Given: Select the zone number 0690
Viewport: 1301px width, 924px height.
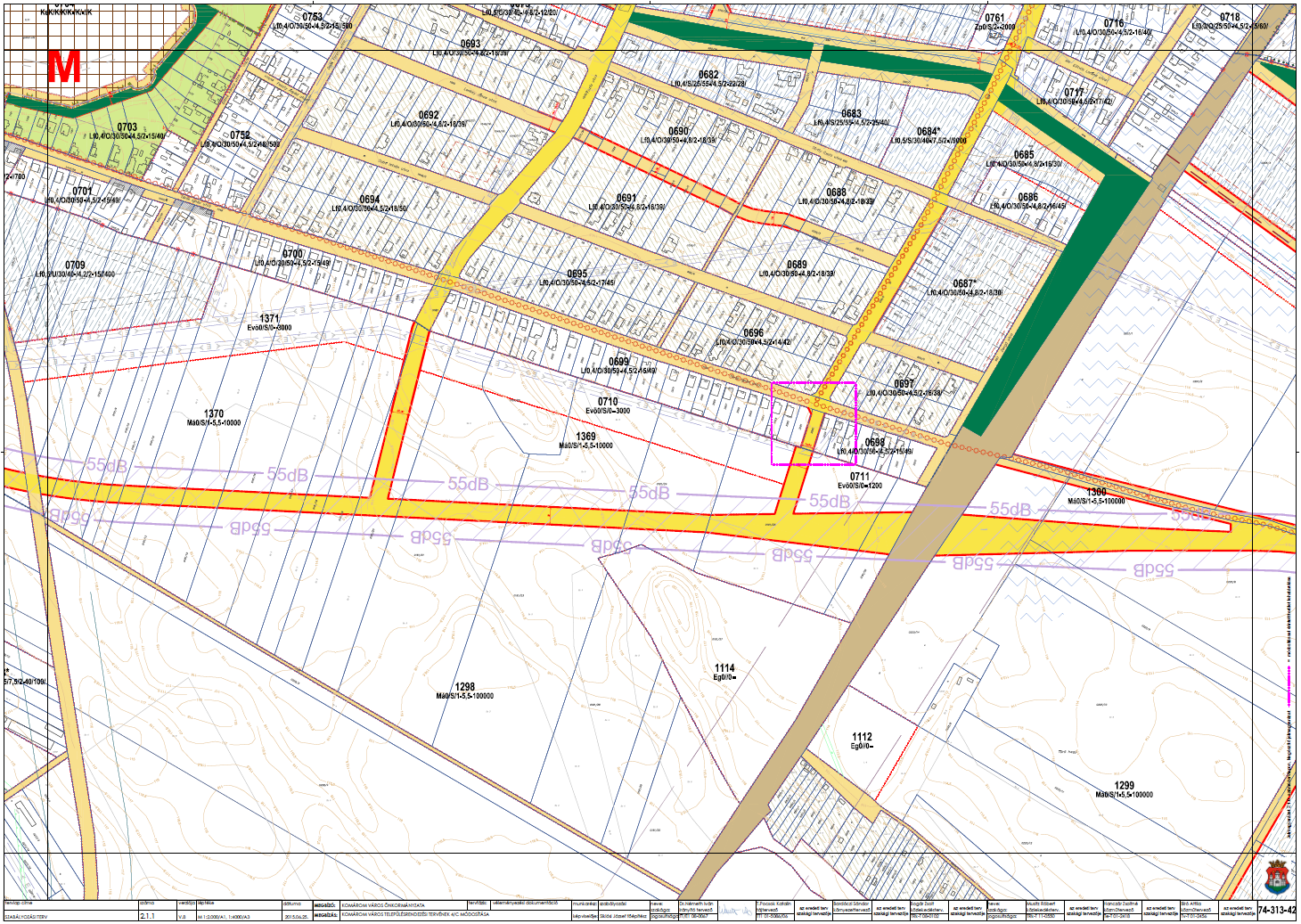Looking at the screenshot, I should tap(678, 131).
